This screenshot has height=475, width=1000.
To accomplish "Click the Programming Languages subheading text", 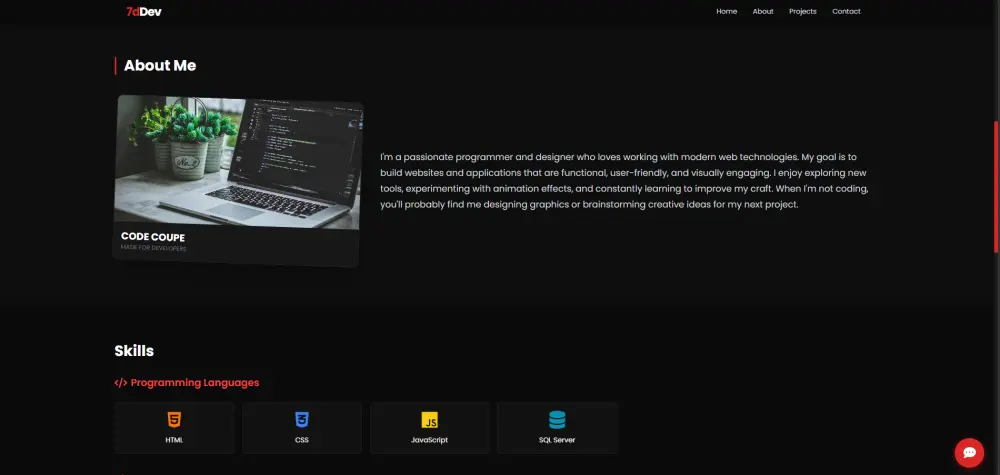I will coord(195,383).
